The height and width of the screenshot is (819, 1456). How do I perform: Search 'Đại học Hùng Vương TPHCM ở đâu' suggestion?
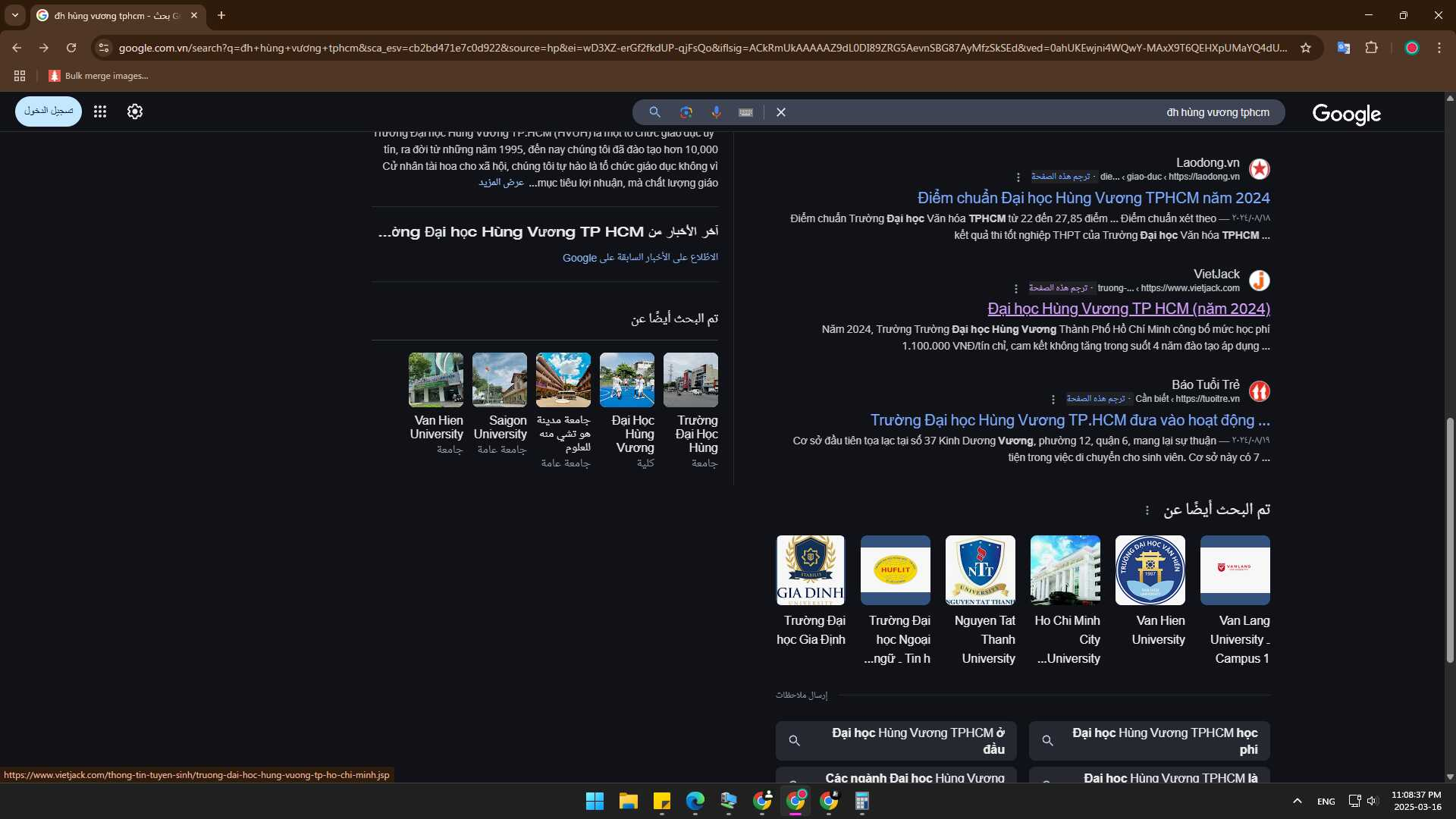point(896,741)
